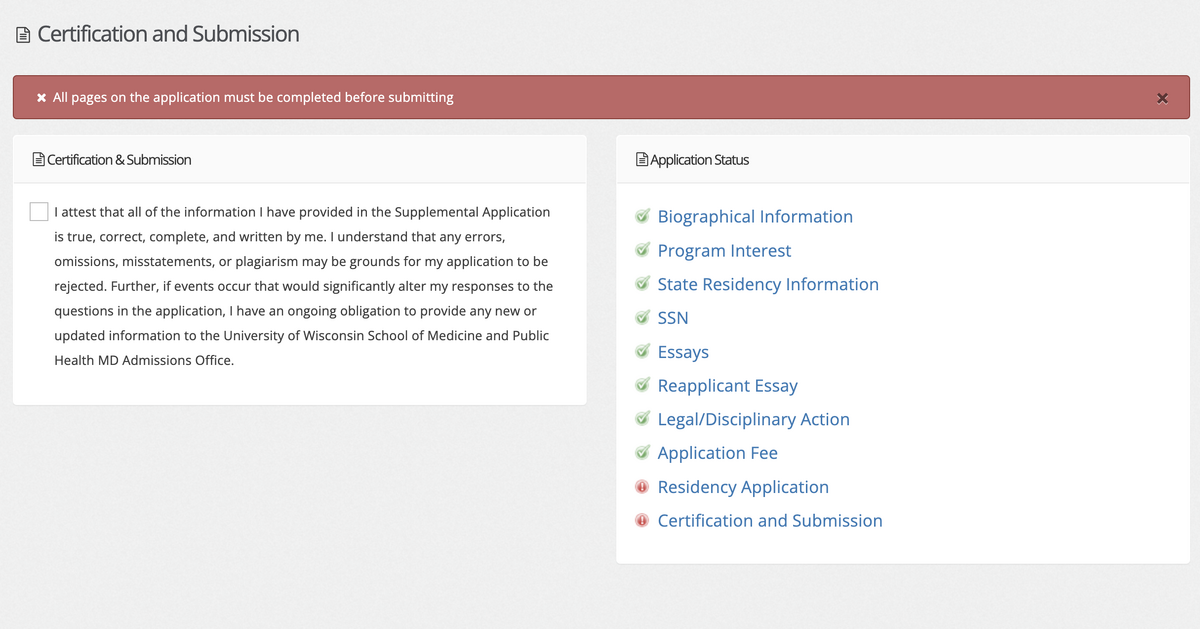This screenshot has height=629, width=1200.
Task: Check the attestation checkbox
Action: pos(39,212)
